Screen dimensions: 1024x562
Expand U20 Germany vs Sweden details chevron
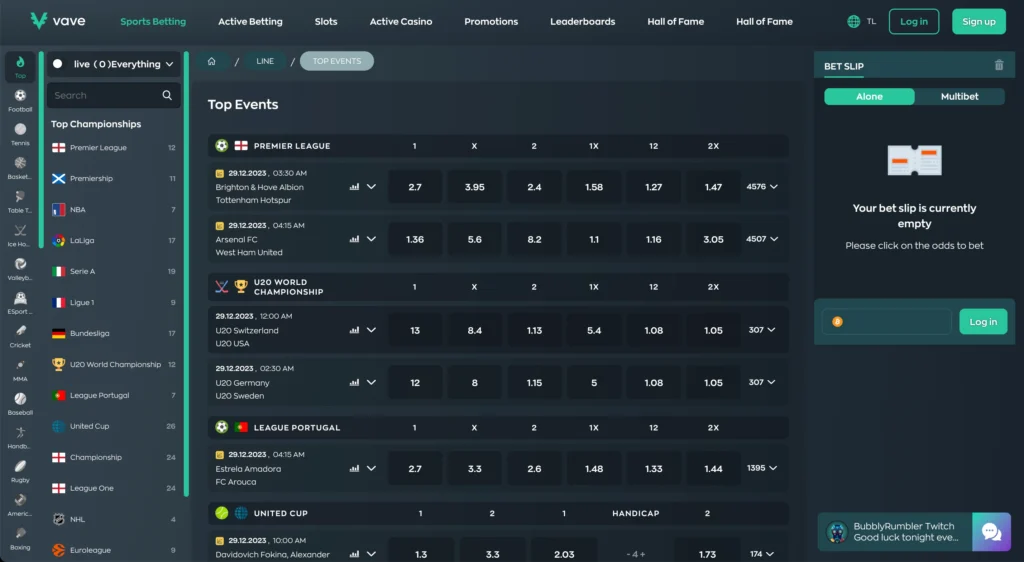click(x=371, y=382)
